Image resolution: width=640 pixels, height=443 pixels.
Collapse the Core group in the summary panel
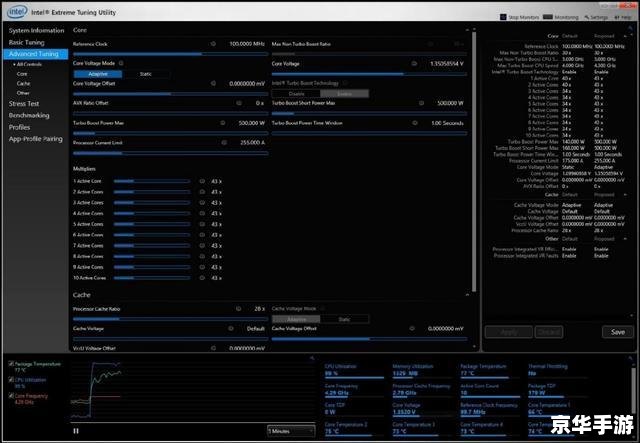626,36
